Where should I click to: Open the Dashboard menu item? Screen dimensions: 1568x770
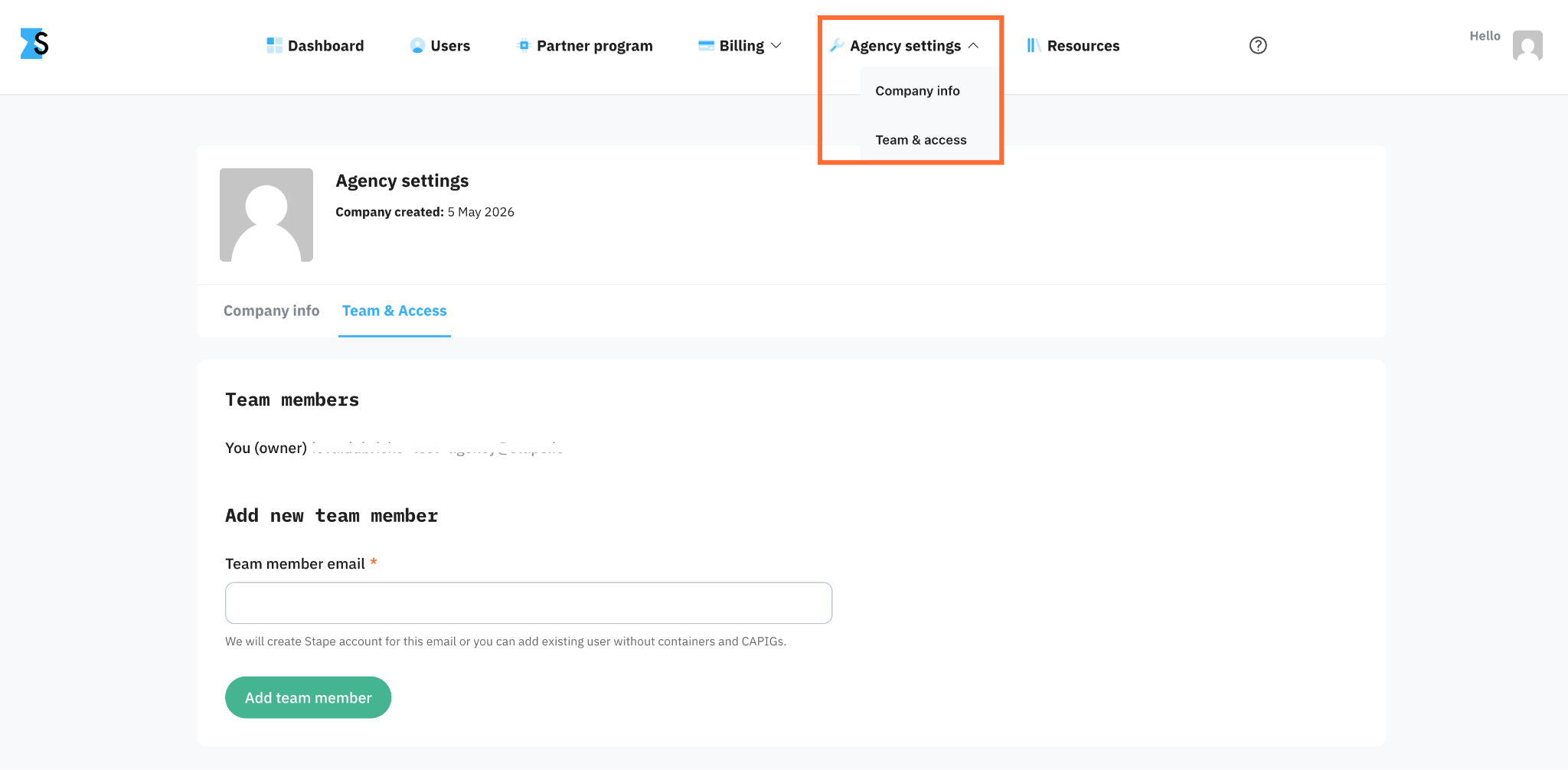(315, 45)
